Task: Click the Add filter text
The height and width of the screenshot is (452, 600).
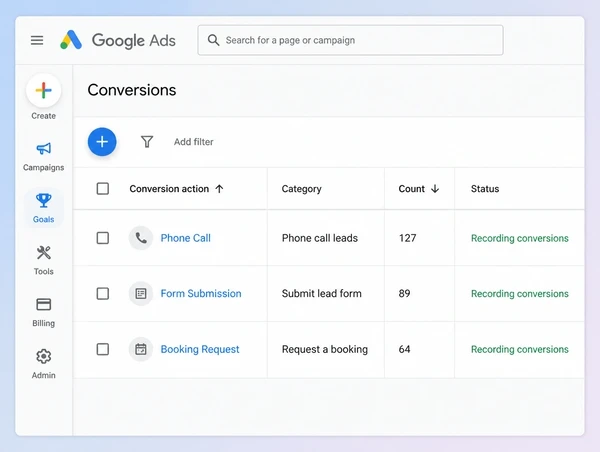Action: [x=194, y=142]
